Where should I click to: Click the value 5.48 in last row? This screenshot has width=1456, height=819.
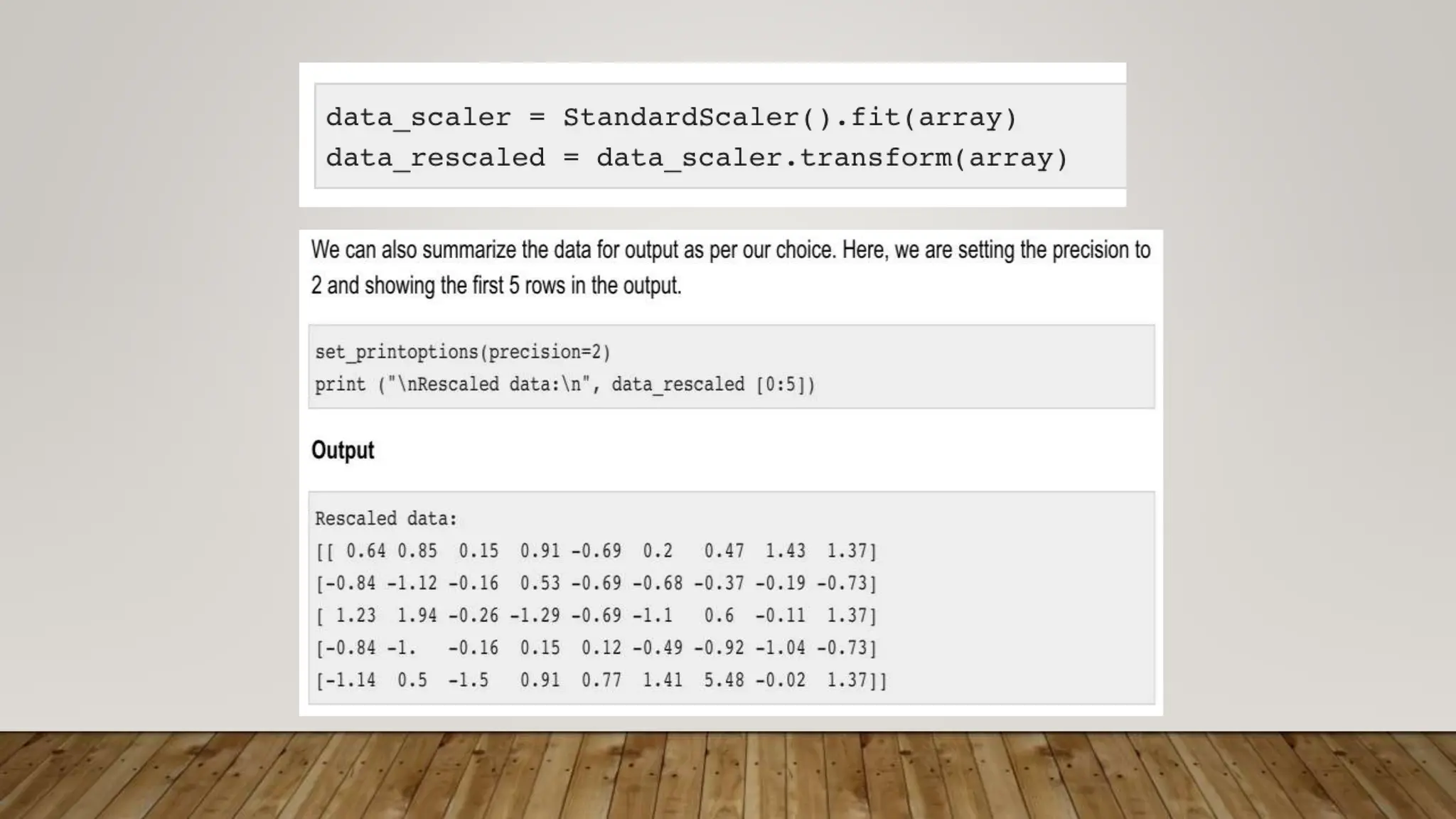pos(724,680)
